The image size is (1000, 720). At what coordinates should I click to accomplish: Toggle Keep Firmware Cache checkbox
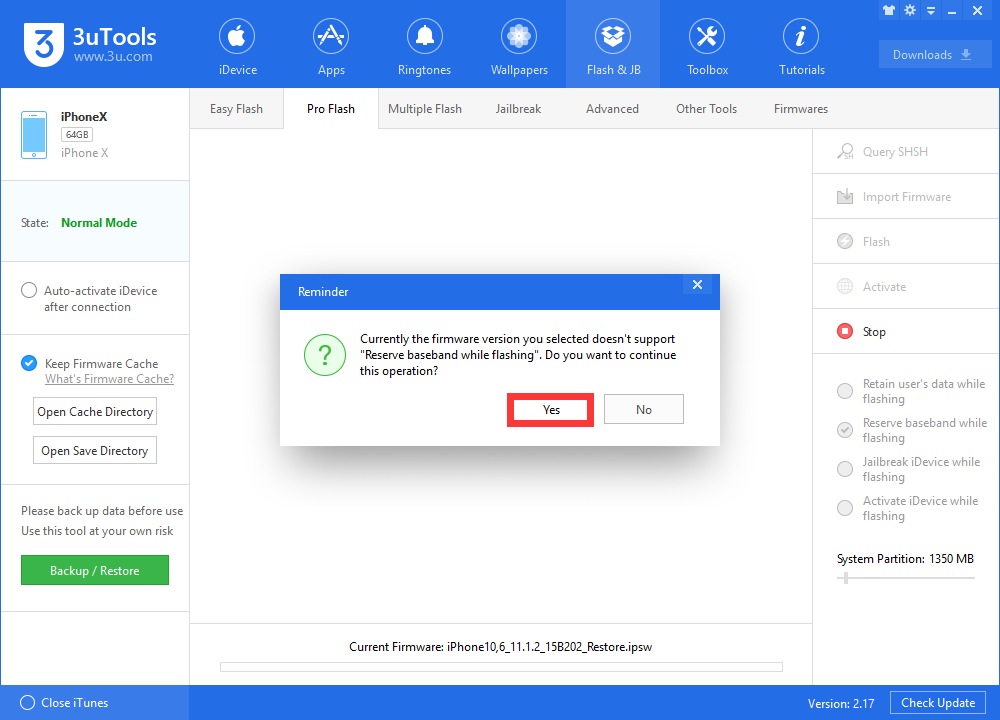[x=29, y=363]
